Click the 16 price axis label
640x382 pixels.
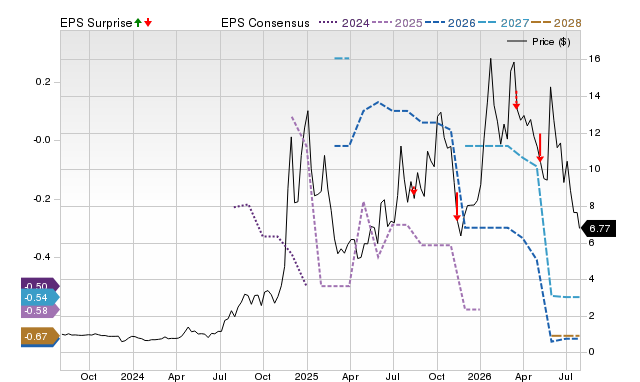click(x=594, y=59)
